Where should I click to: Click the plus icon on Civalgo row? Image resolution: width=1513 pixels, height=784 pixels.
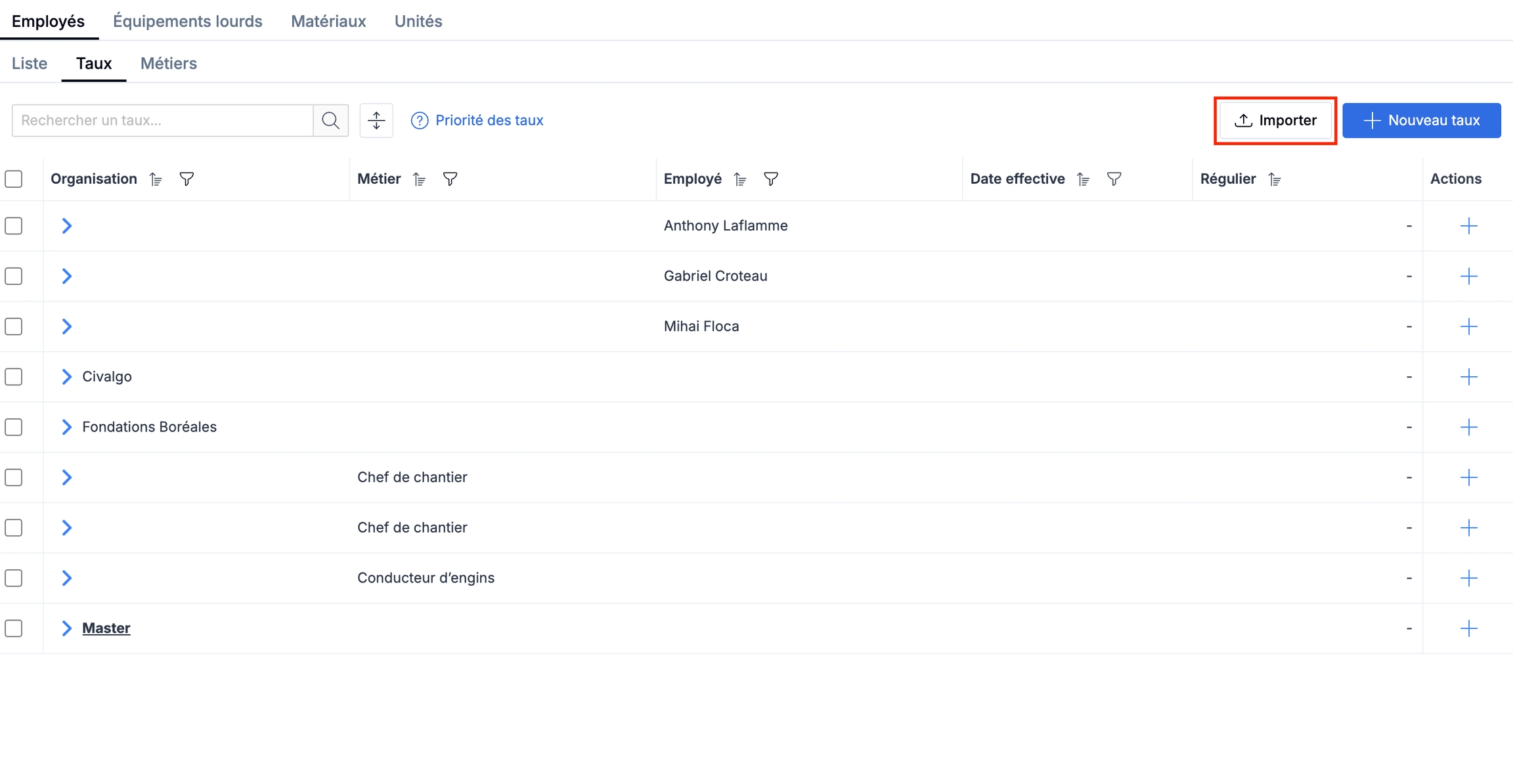pos(1468,377)
